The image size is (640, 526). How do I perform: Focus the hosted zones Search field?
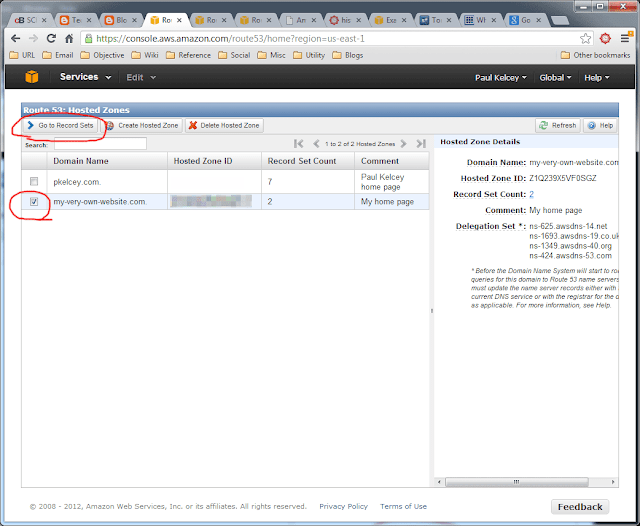(100, 144)
